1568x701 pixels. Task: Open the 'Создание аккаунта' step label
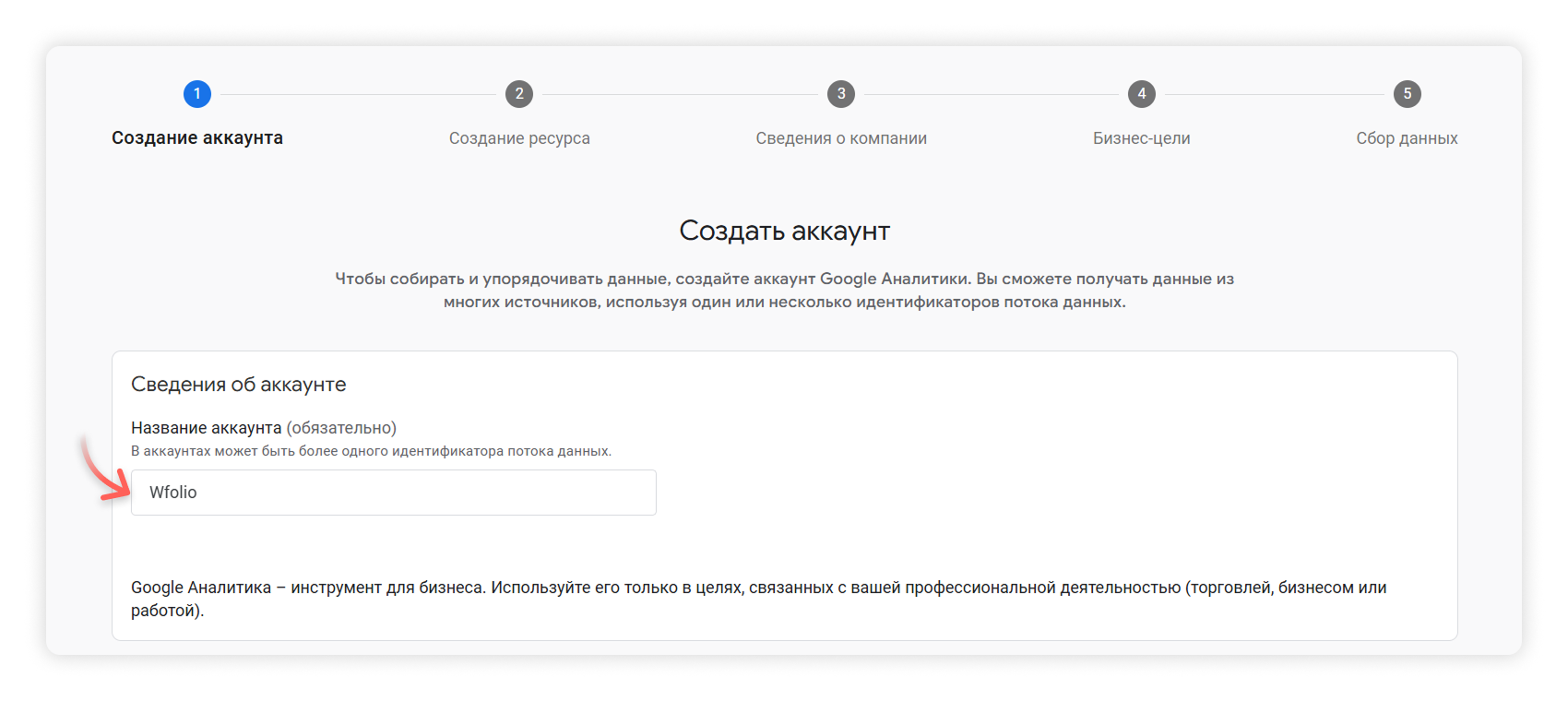pos(197,138)
